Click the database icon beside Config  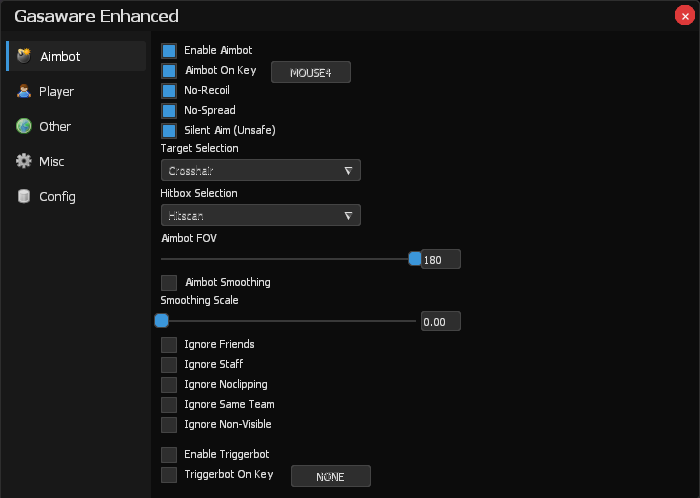click(x=23, y=196)
